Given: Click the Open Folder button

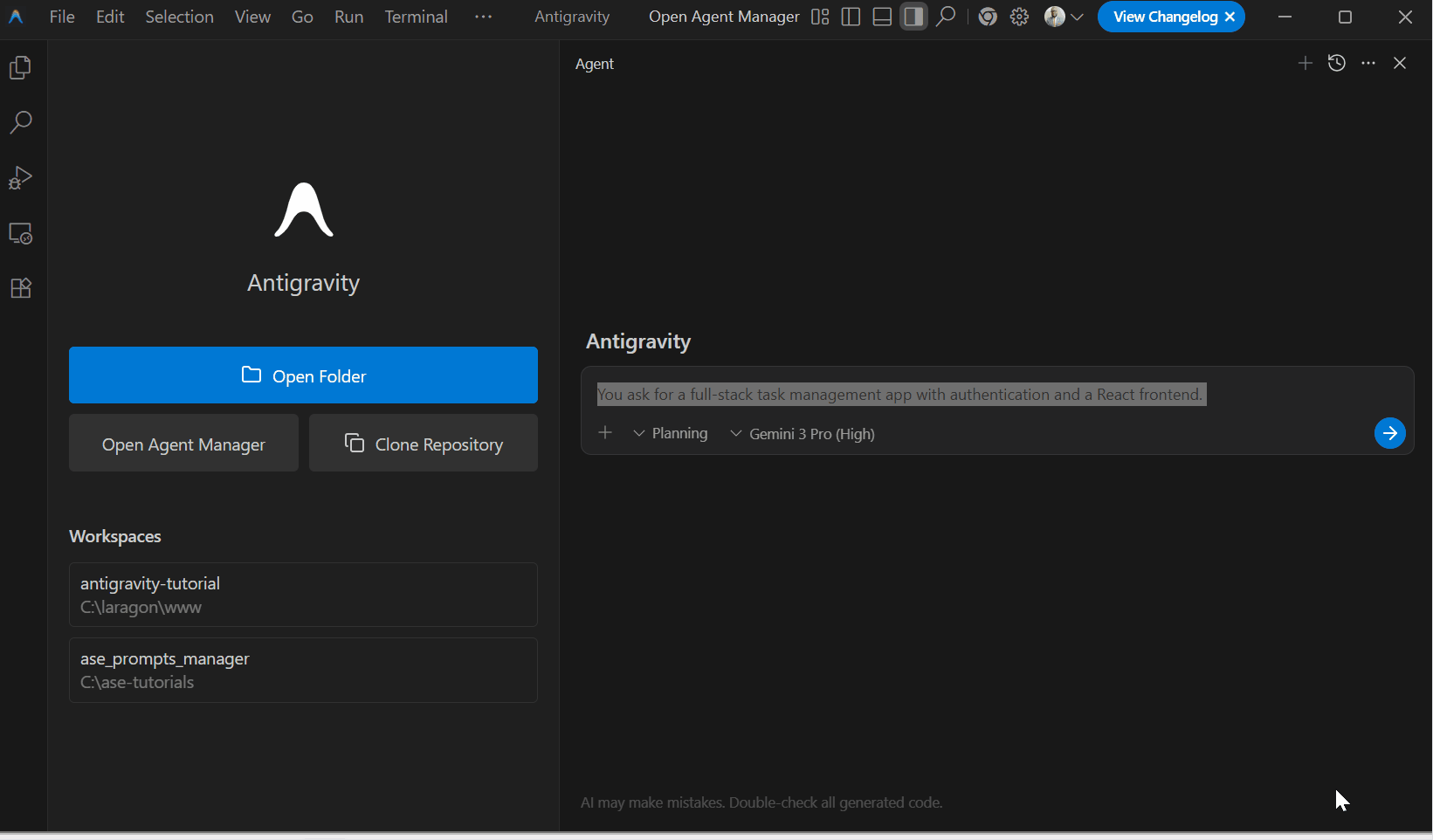Looking at the screenshot, I should pyautogui.click(x=303, y=375).
